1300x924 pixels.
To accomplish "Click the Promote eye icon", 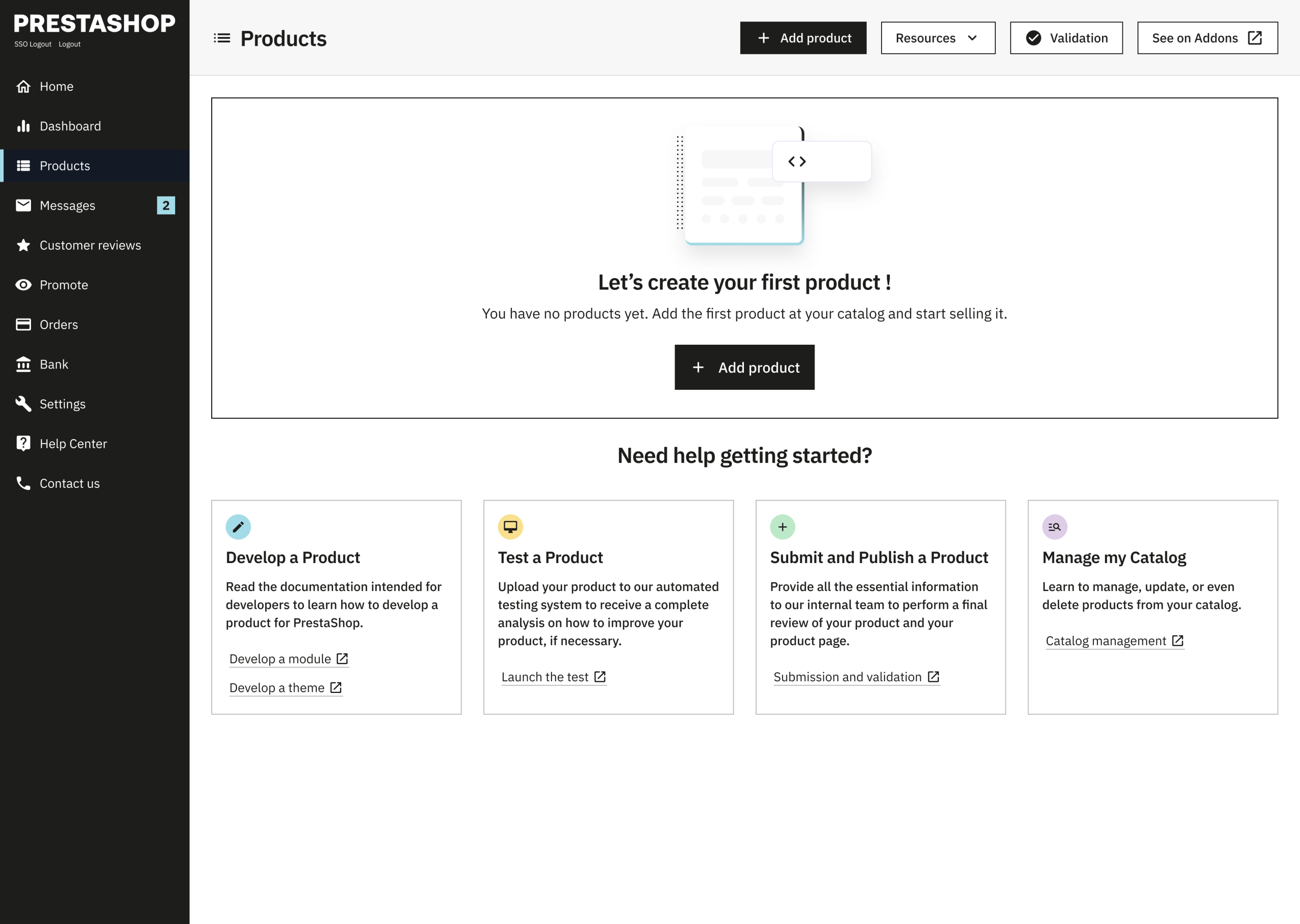I will coord(23,285).
